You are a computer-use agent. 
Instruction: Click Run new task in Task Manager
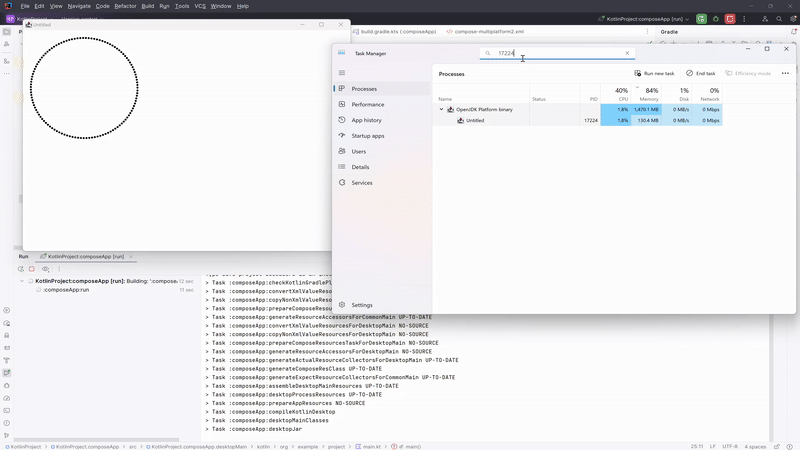[x=654, y=73]
